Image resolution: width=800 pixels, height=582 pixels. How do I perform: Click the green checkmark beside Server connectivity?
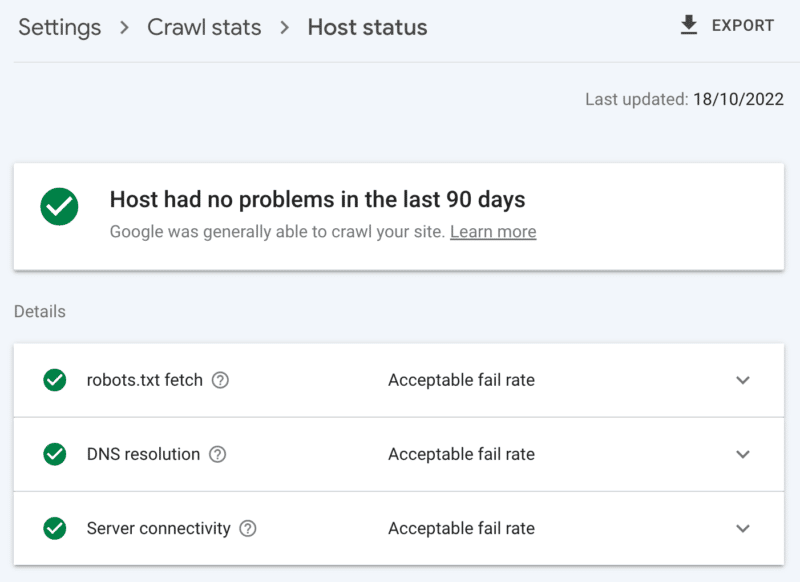55,528
